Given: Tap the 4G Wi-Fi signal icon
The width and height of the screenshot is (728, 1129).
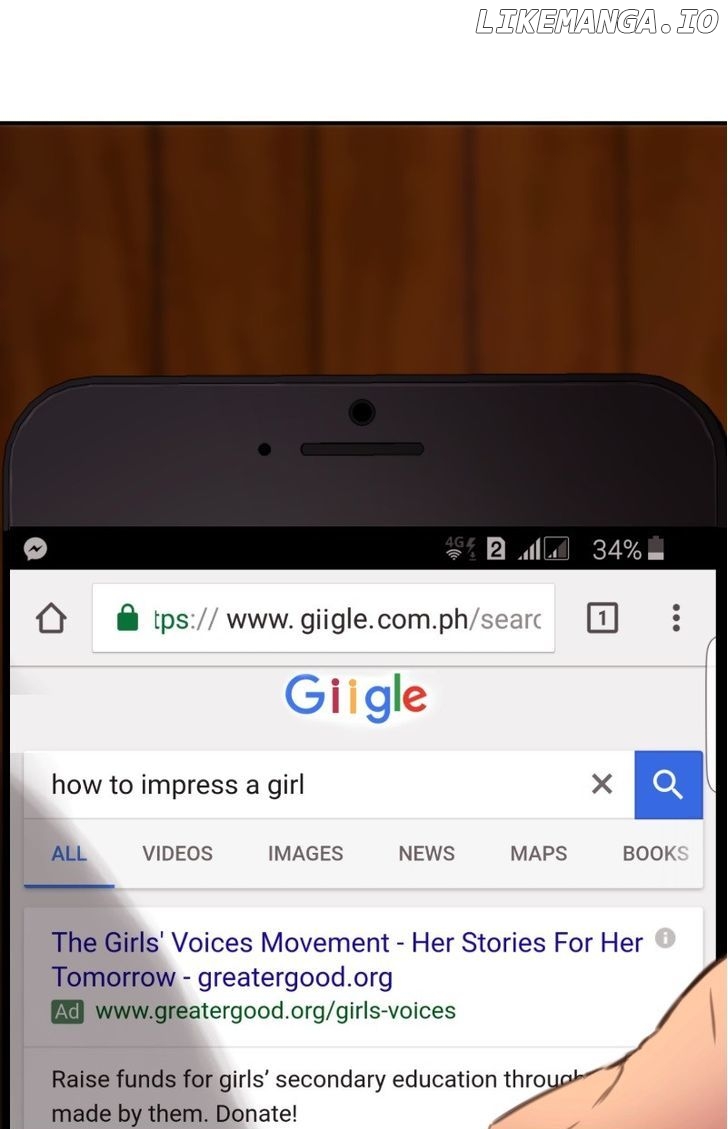Looking at the screenshot, I should (x=460, y=548).
